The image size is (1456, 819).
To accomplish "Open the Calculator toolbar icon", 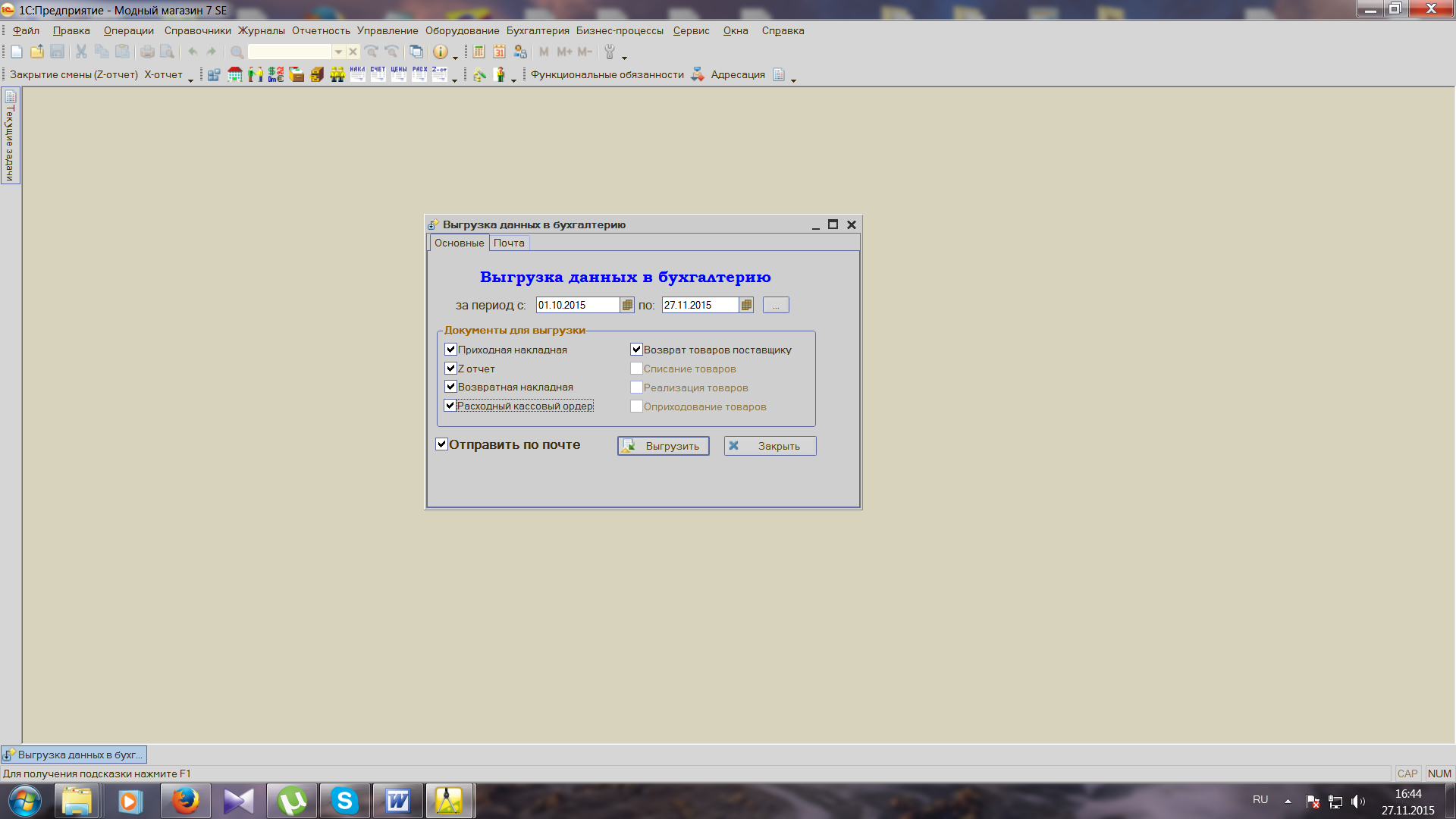I will (479, 52).
